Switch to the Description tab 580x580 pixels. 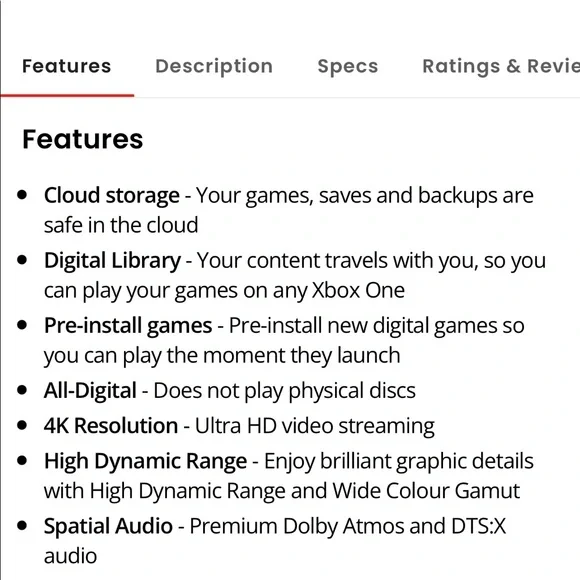pyautogui.click(x=214, y=67)
